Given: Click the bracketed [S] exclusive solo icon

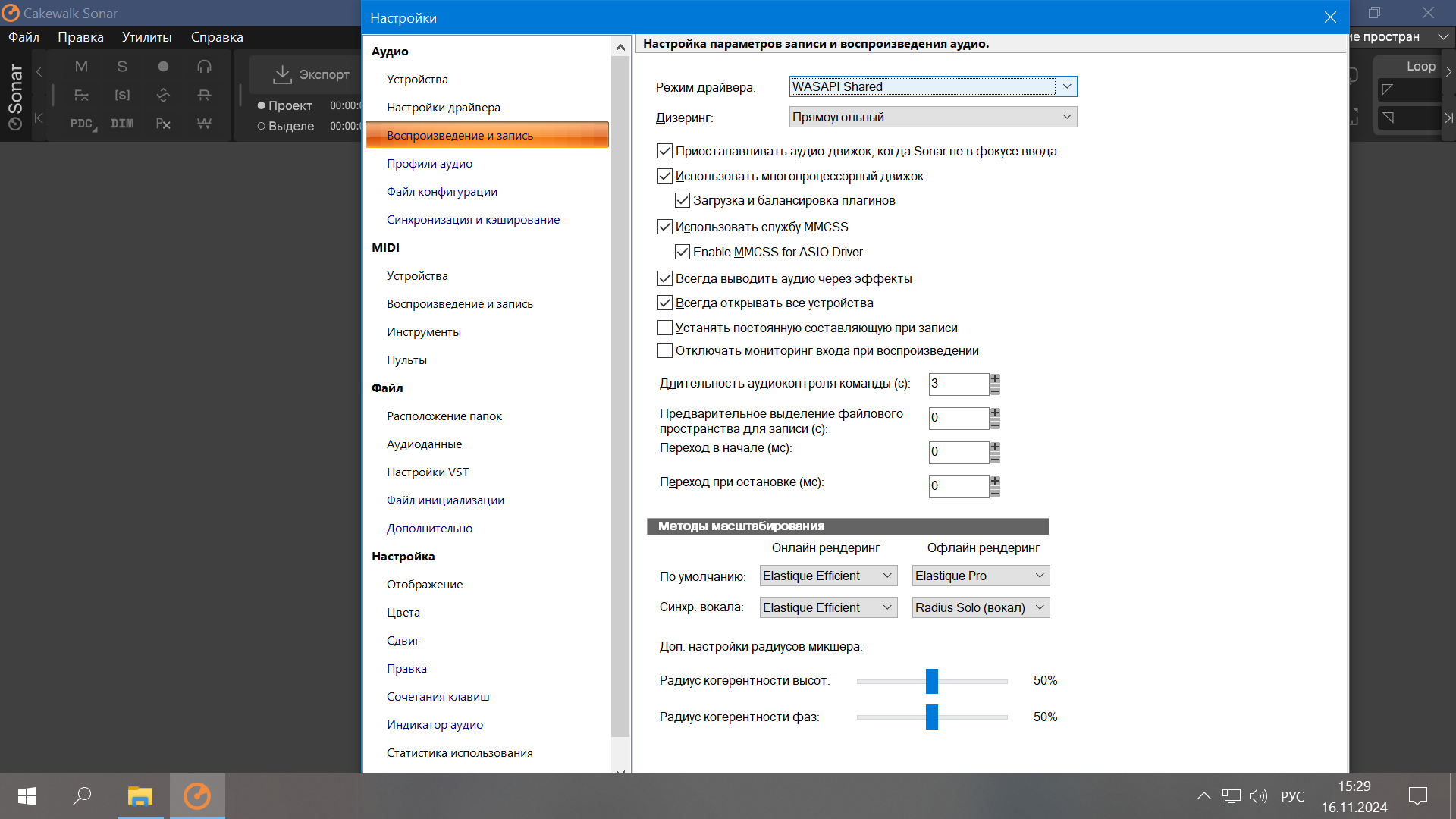Looking at the screenshot, I should click(122, 95).
